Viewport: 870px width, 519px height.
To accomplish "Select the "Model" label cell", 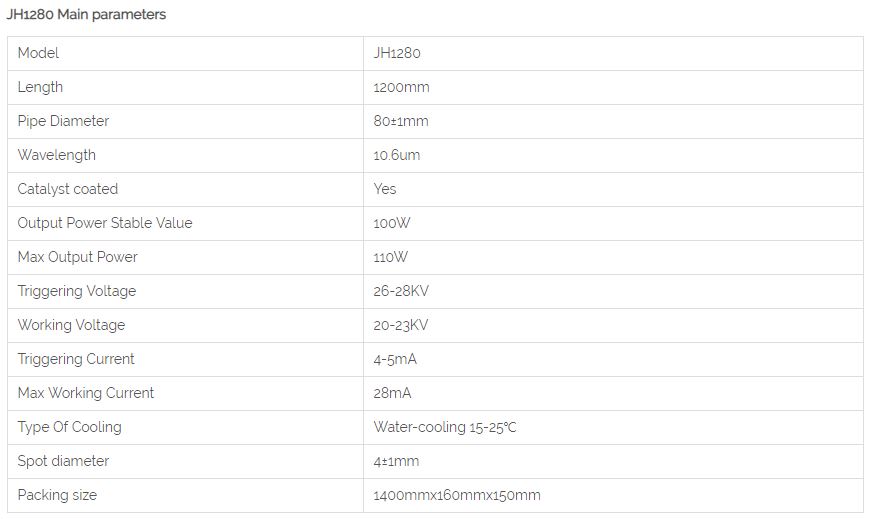I will [x=38, y=53].
